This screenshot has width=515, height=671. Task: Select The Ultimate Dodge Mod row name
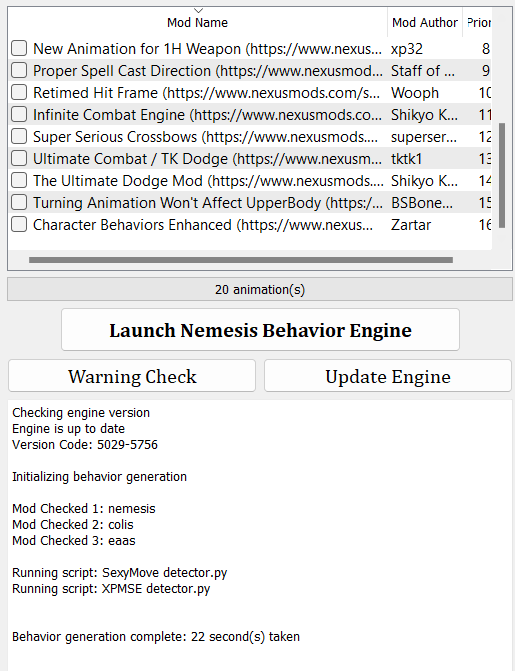click(208, 181)
